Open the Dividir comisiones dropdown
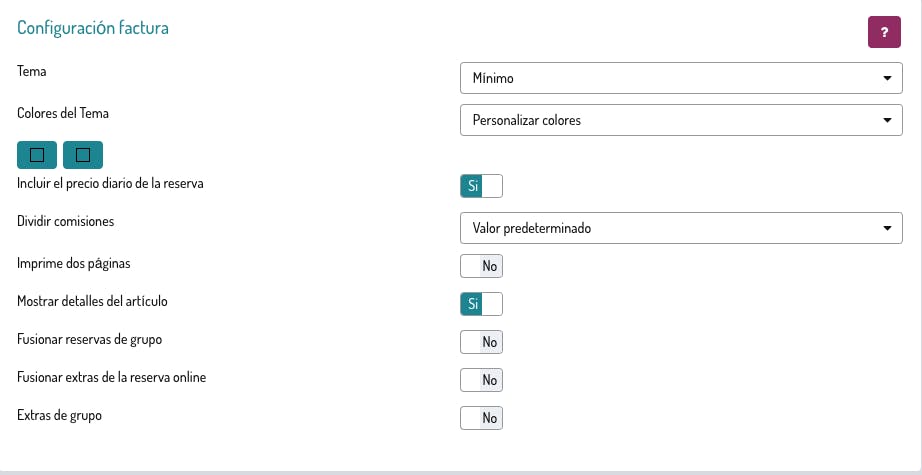 coord(680,228)
